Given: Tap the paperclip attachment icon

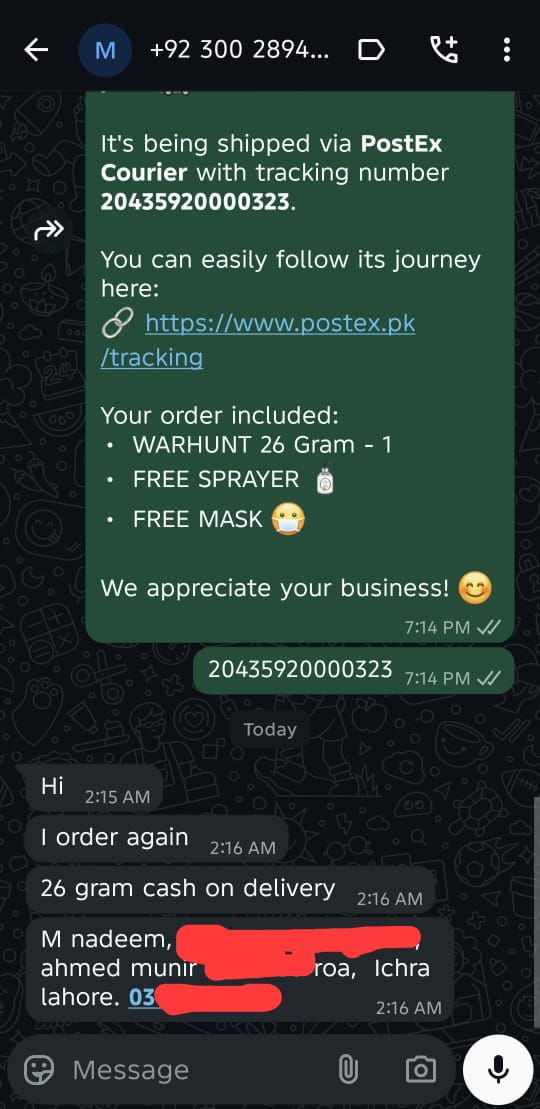Looking at the screenshot, I should (348, 1070).
